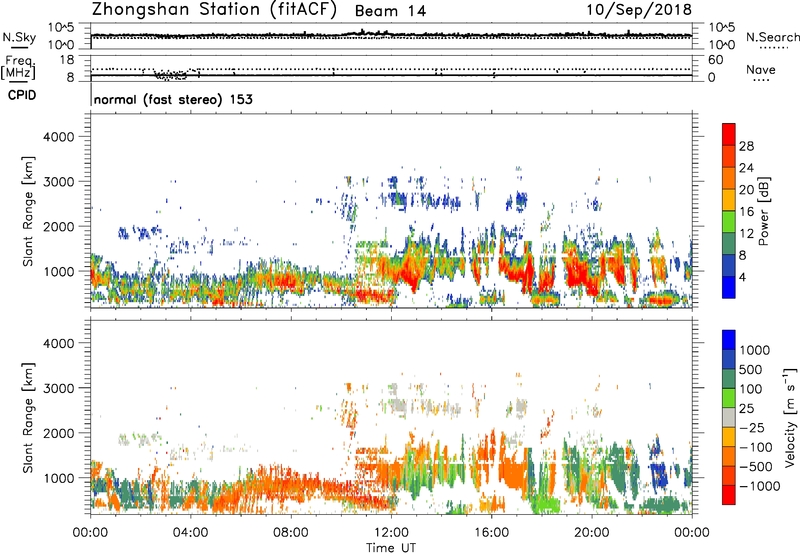Click the 'Nave' legend label
This screenshot has height=554, width=800.
(761, 69)
